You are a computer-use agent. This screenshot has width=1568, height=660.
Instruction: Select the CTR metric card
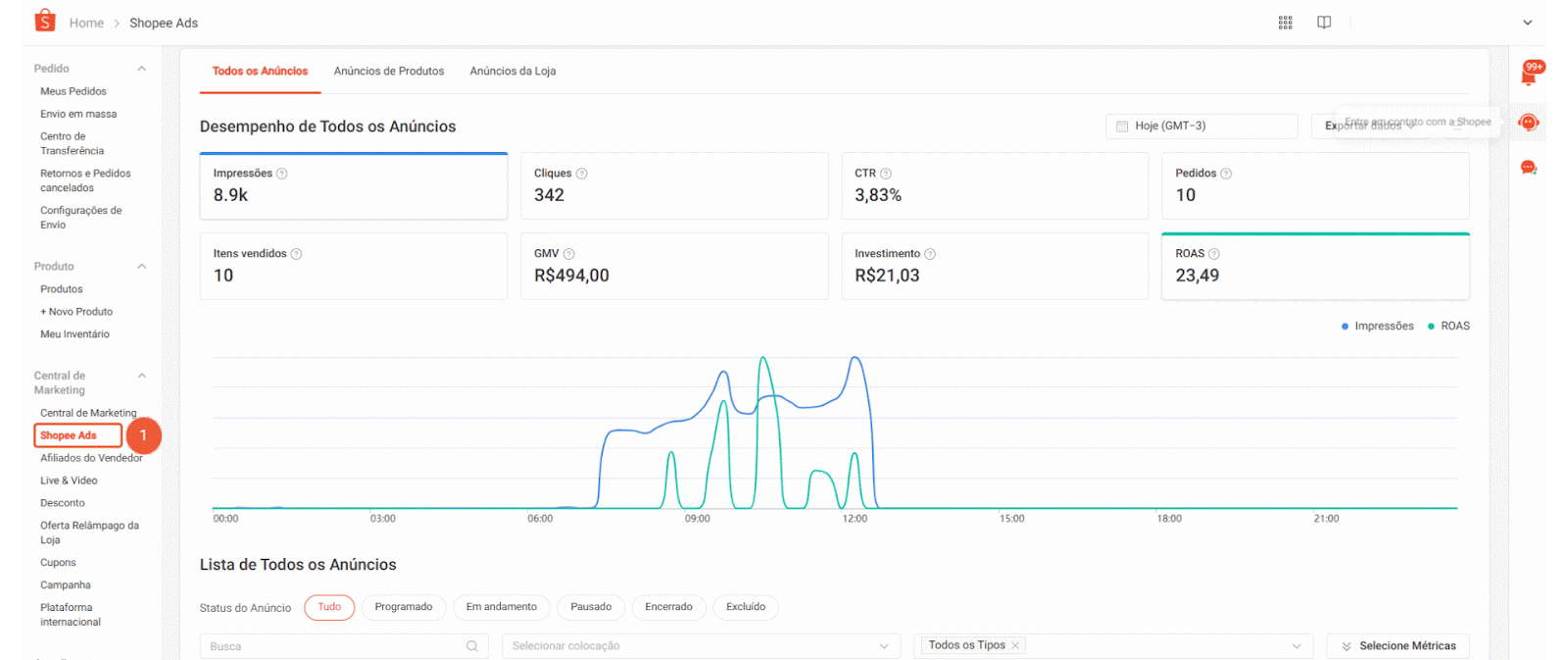(x=995, y=185)
